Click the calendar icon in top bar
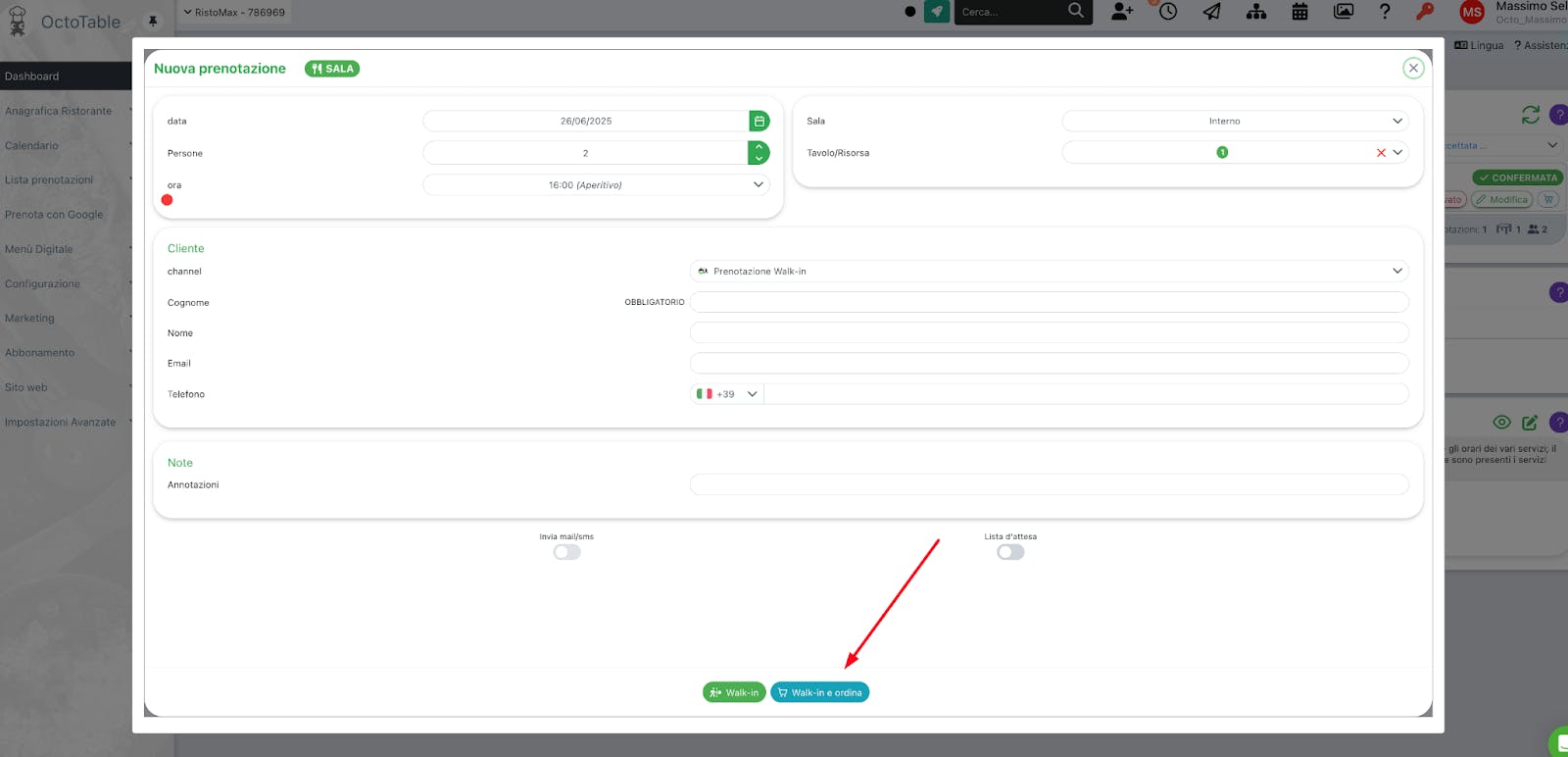The width and height of the screenshot is (1568, 757). (x=1299, y=12)
